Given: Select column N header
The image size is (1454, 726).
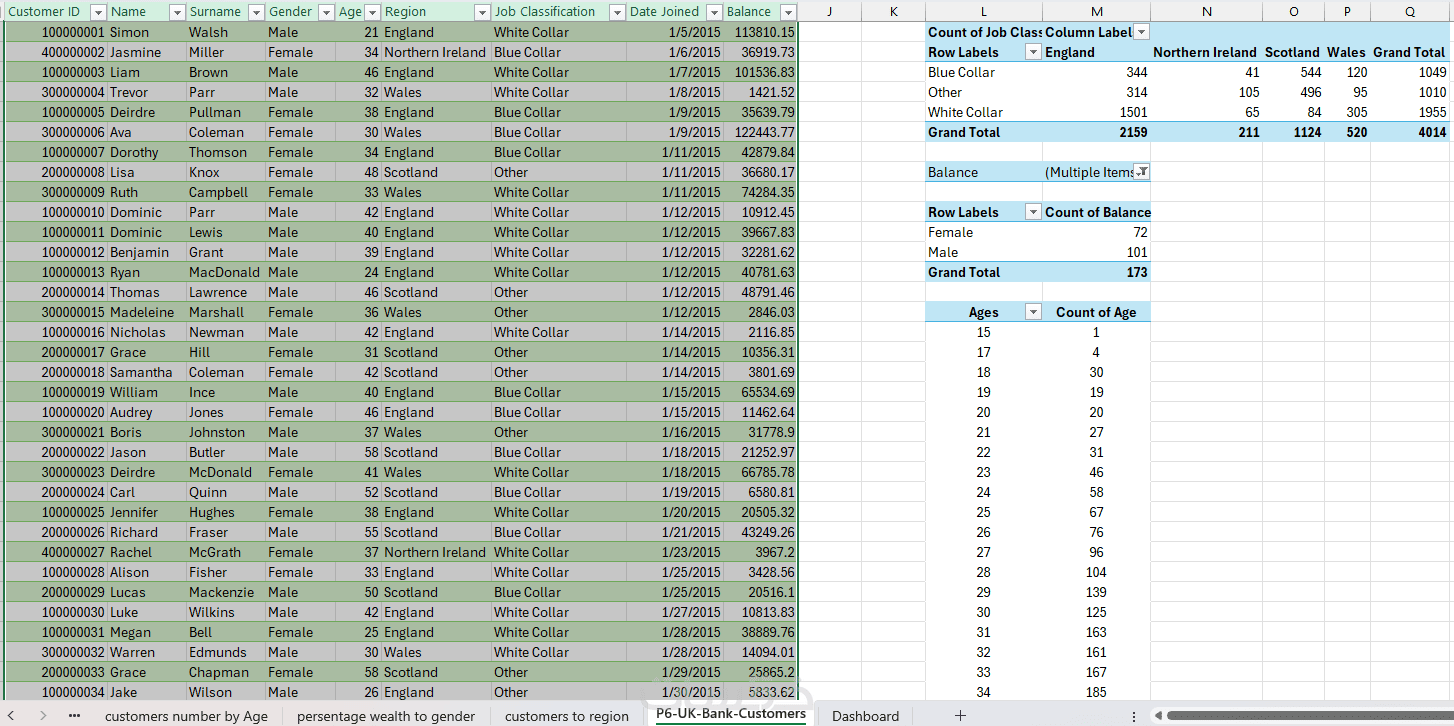Looking at the screenshot, I should pos(1206,11).
